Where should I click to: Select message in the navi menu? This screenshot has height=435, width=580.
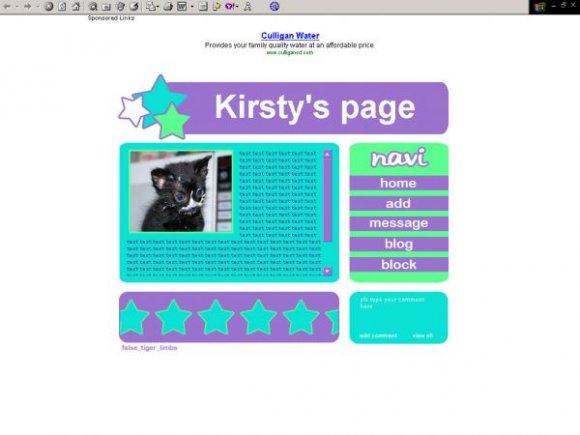point(399,224)
